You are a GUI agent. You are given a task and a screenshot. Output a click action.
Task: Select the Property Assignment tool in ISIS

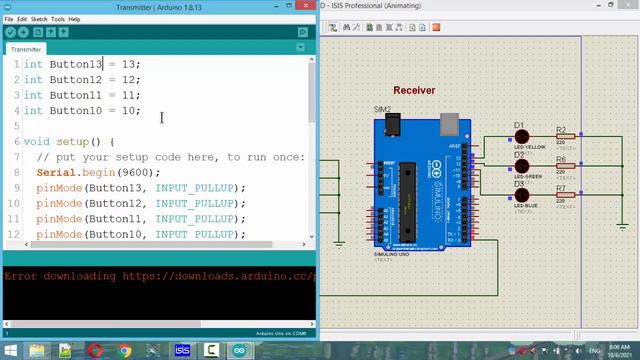click(356, 27)
